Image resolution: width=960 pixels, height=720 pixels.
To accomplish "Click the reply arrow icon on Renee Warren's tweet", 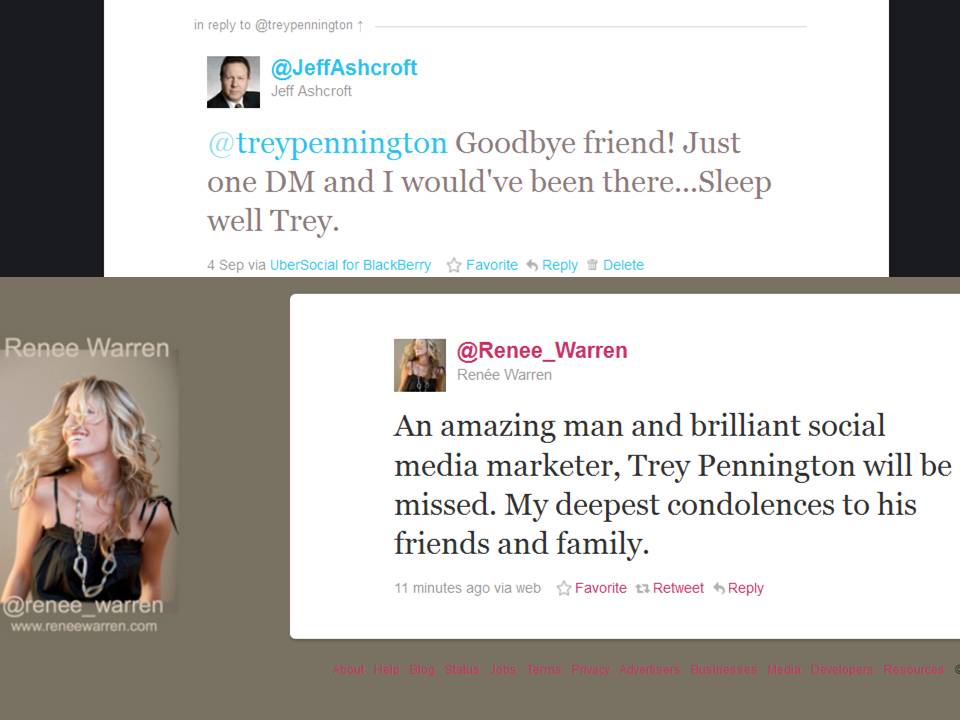I will (x=719, y=588).
